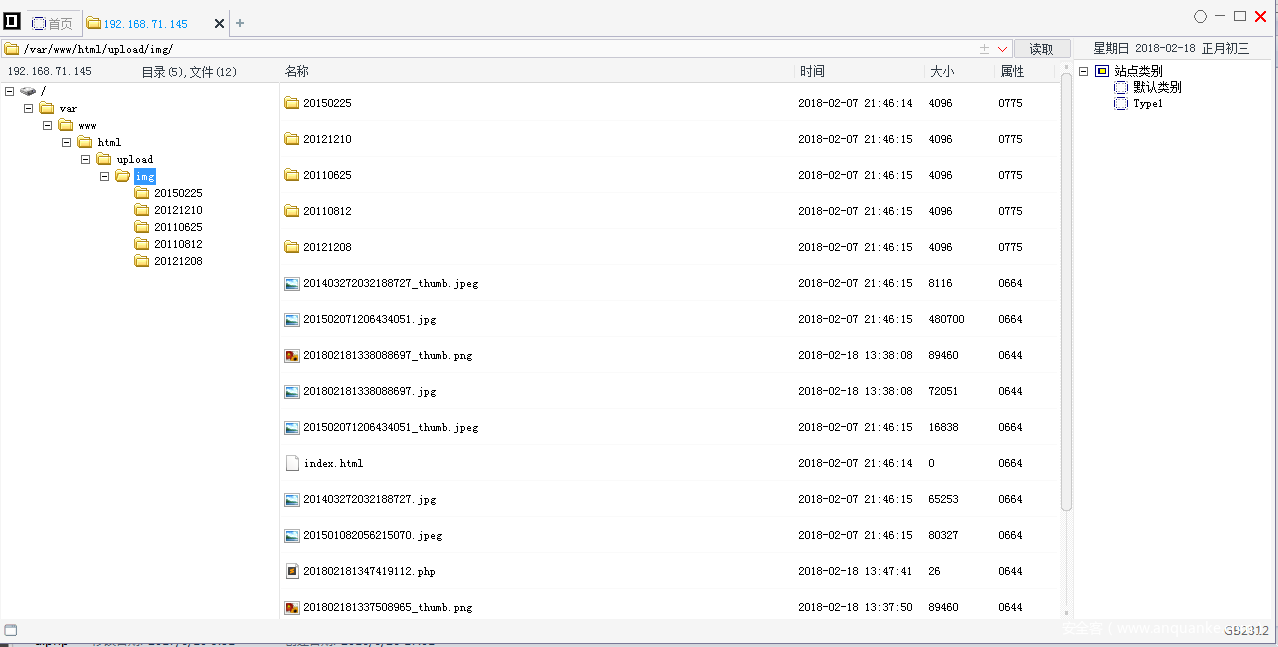This screenshot has height=647, width=1278.
Task: Click the root drive icon in tree
Action: point(28,91)
